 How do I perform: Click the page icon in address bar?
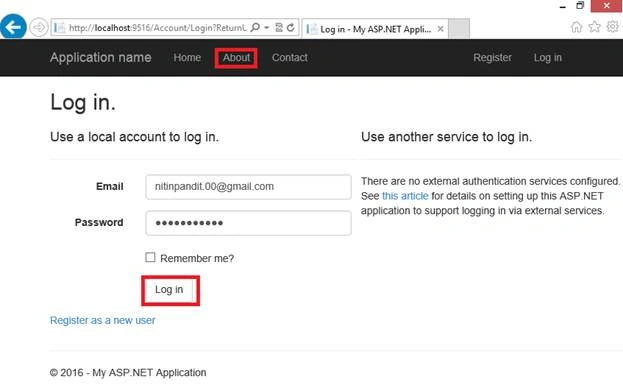pos(59,27)
